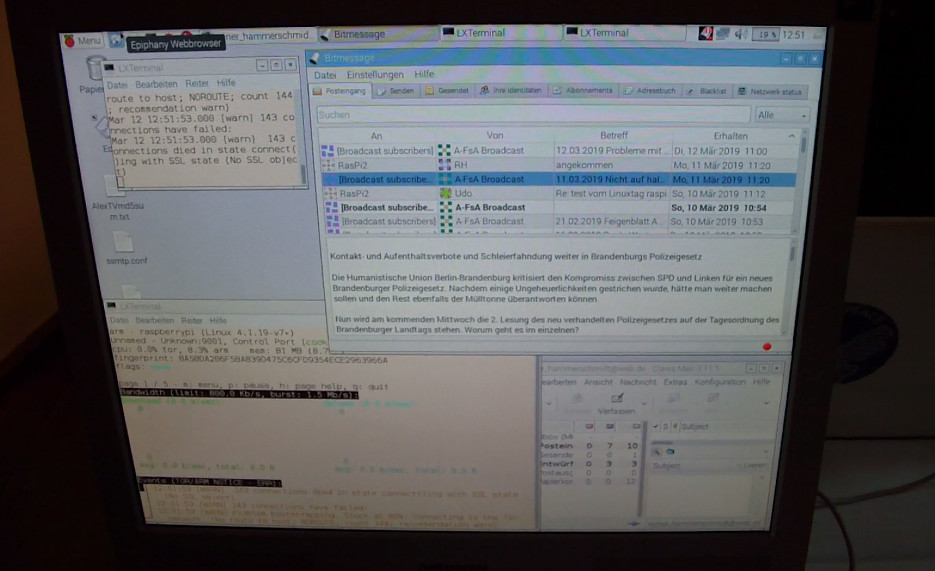
Task: Click the Subject column header in Claws Mail
Action: click(694, 427)
